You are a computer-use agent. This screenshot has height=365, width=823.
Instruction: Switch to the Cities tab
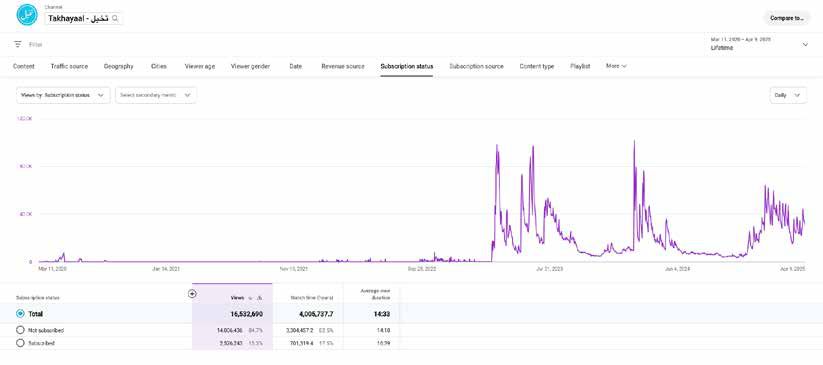point(159,66)
